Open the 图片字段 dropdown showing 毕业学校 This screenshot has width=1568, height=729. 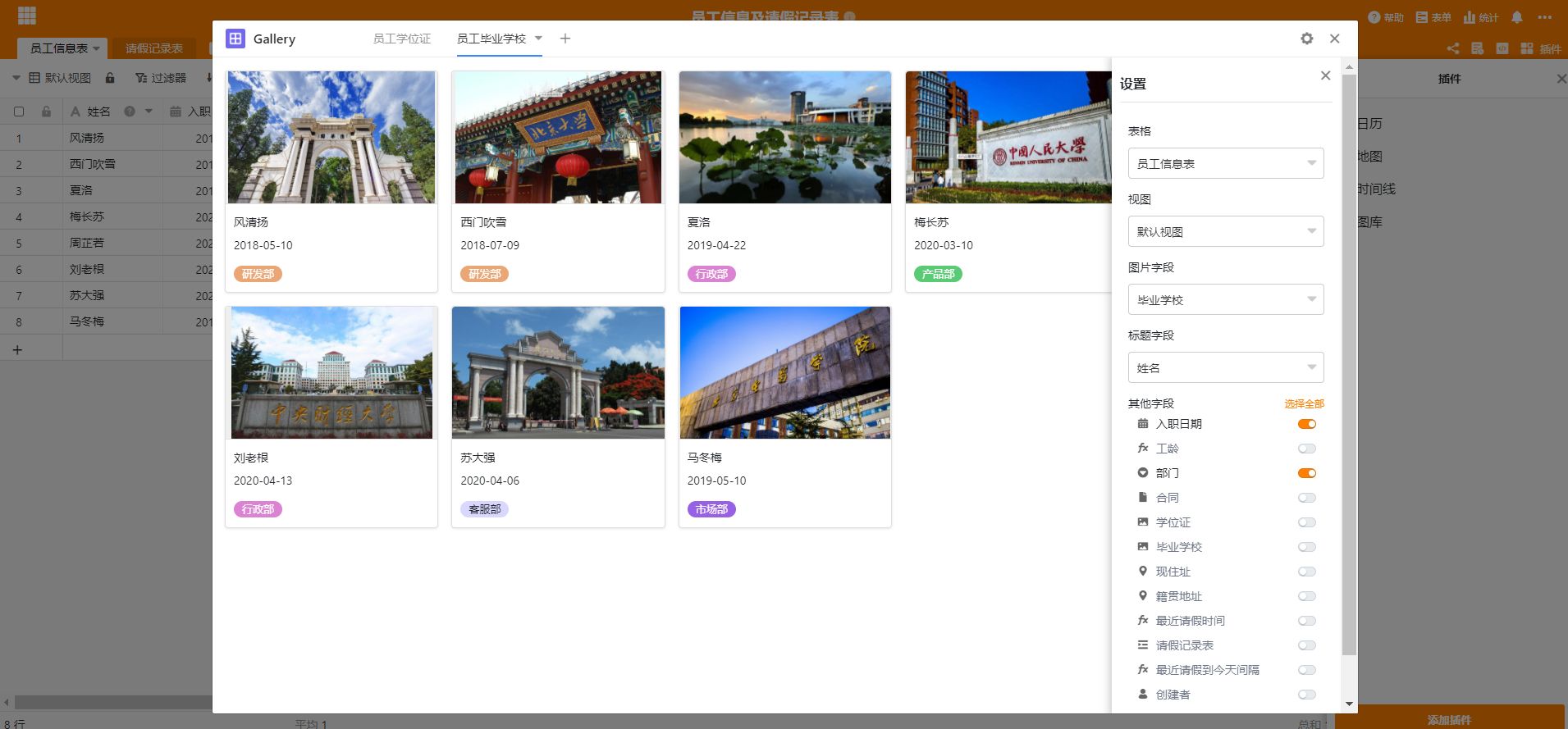coord(1226,299)
